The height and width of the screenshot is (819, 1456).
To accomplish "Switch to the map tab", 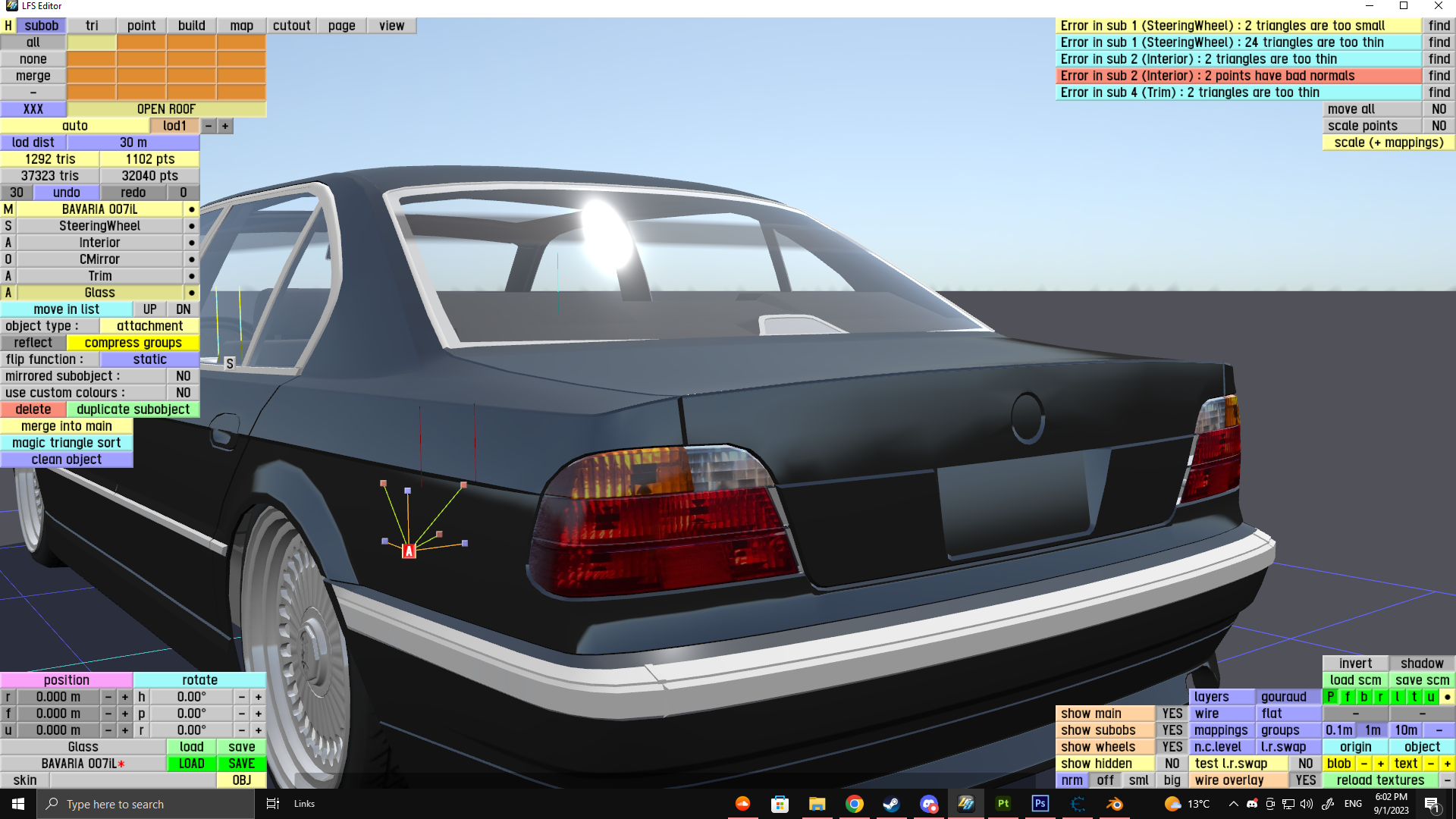I will click(241, 26).
